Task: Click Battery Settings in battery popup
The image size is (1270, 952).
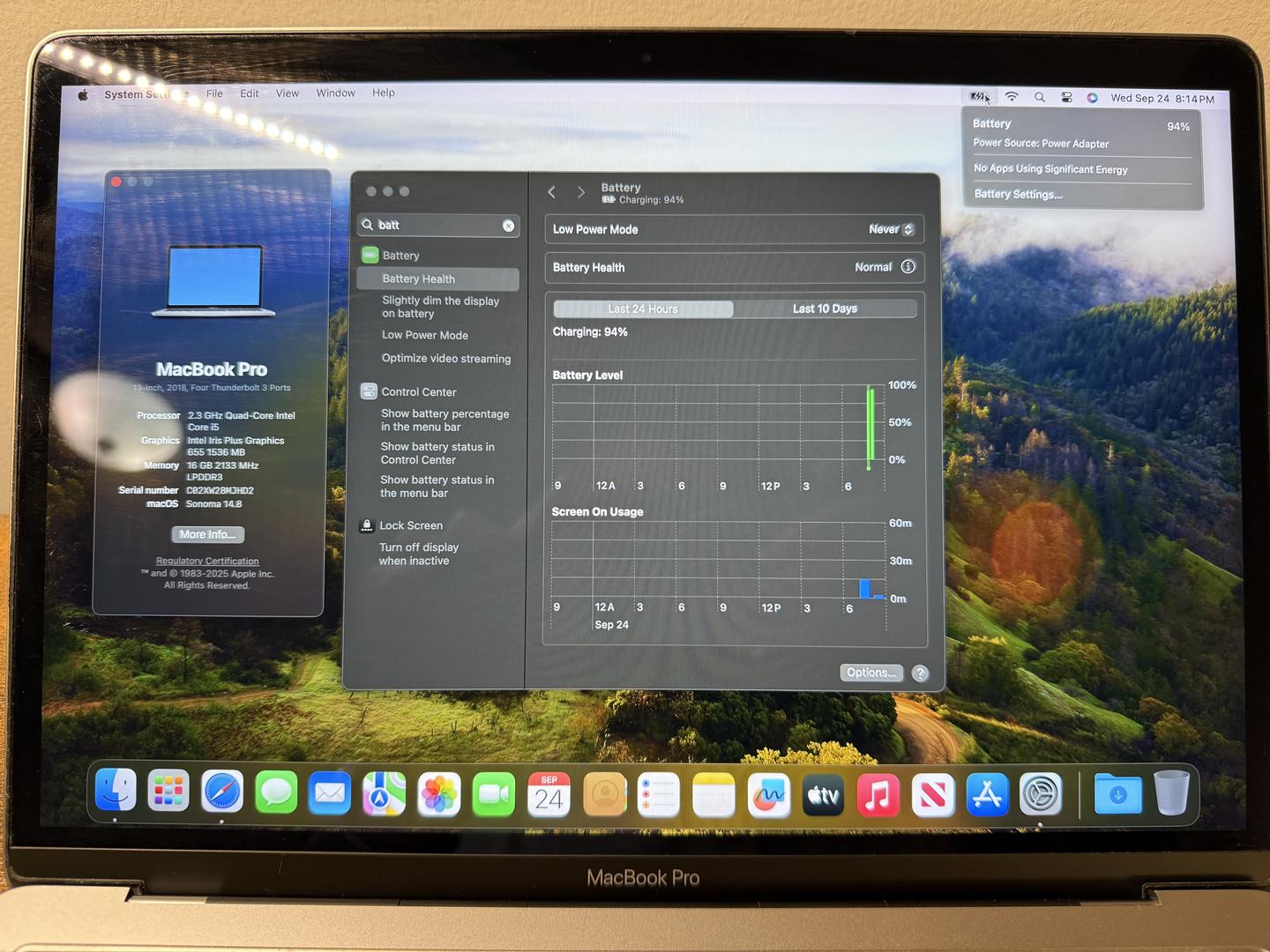Action: click(1019, 194)
